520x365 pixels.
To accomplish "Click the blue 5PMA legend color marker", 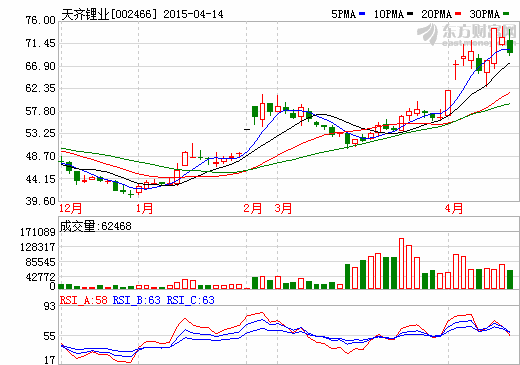I will click(x=362, y=14).
